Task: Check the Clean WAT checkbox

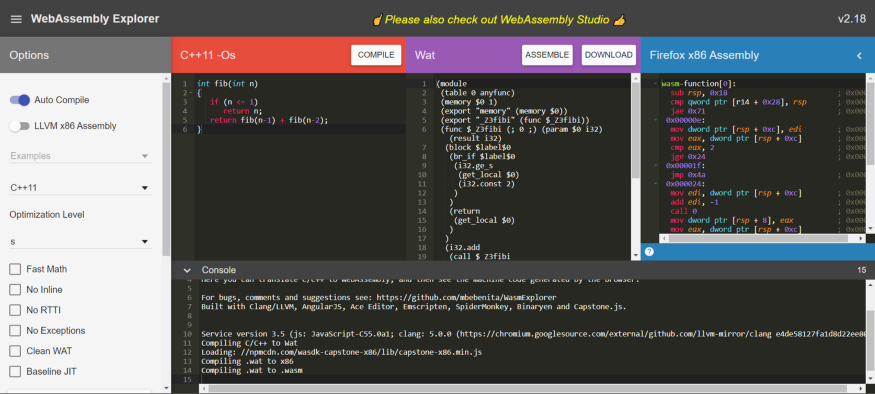Action: 15,351
